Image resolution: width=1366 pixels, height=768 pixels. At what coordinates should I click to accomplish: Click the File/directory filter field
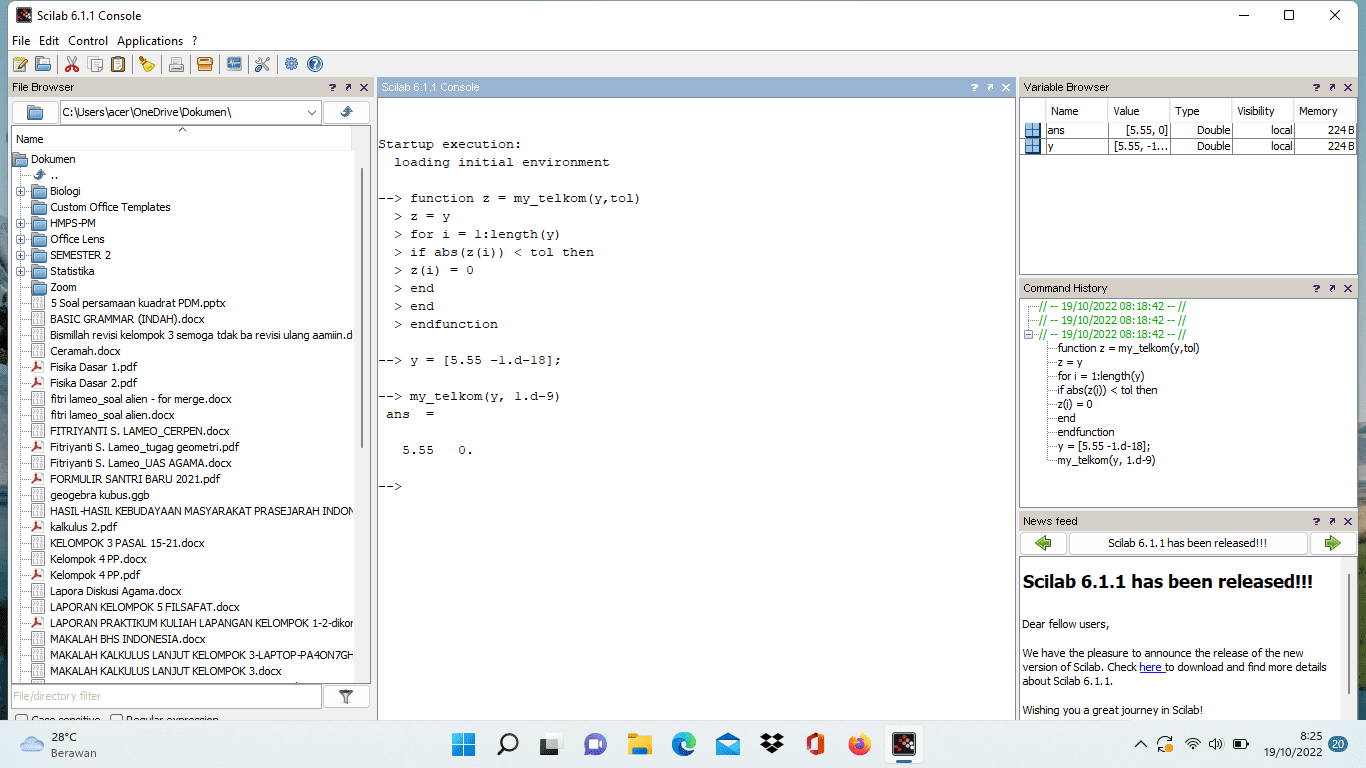coord(166,696)
